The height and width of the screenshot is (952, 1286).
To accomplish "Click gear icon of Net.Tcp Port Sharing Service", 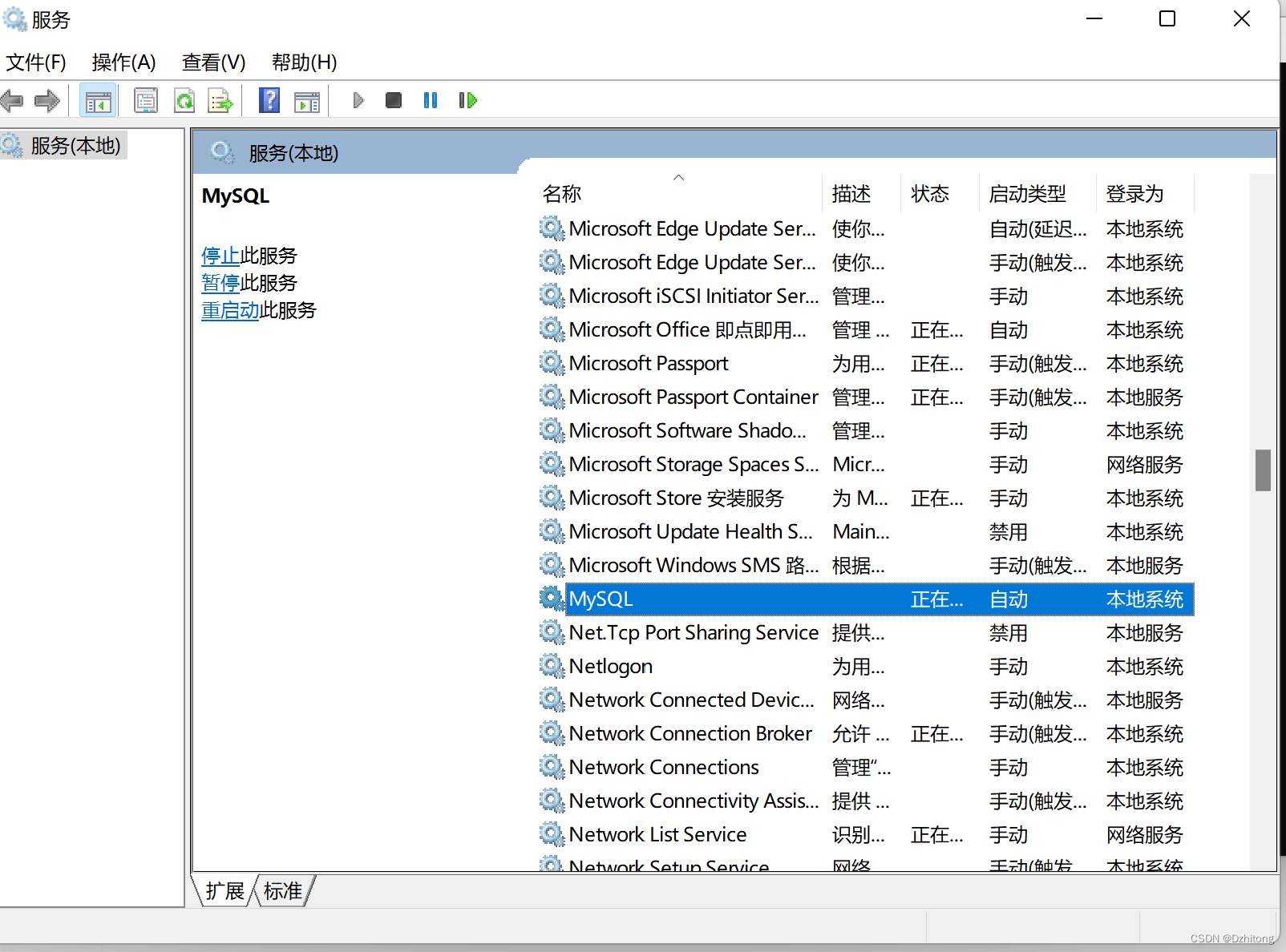I will 552,632.
